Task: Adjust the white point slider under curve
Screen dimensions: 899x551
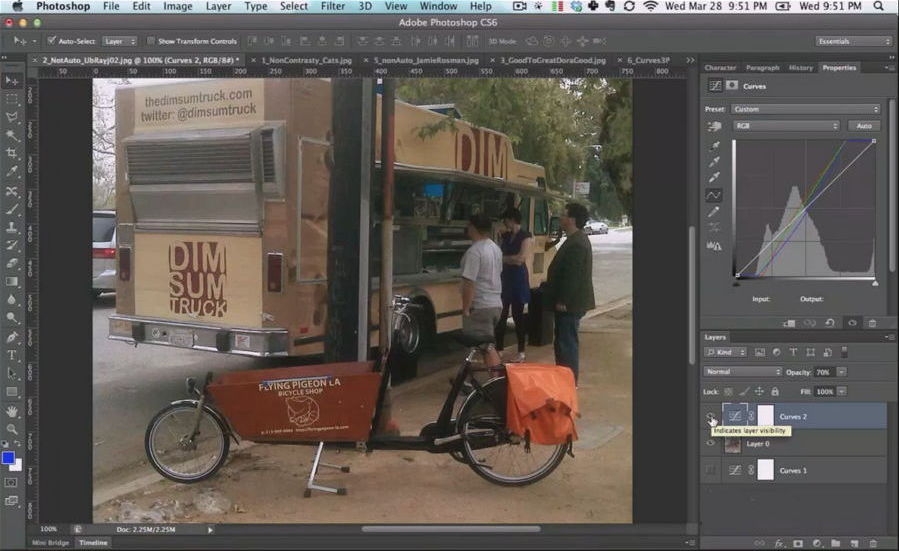Action: 875,283
